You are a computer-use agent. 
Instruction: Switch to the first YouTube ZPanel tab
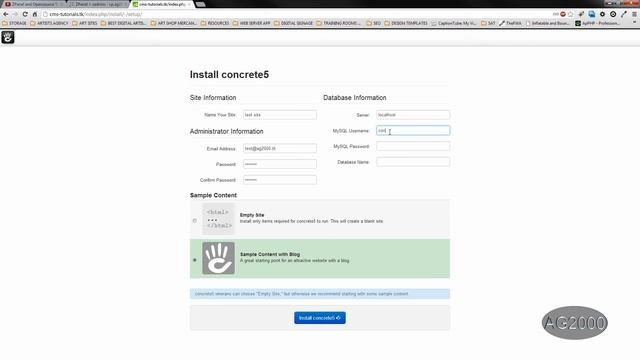coord(34,4)
